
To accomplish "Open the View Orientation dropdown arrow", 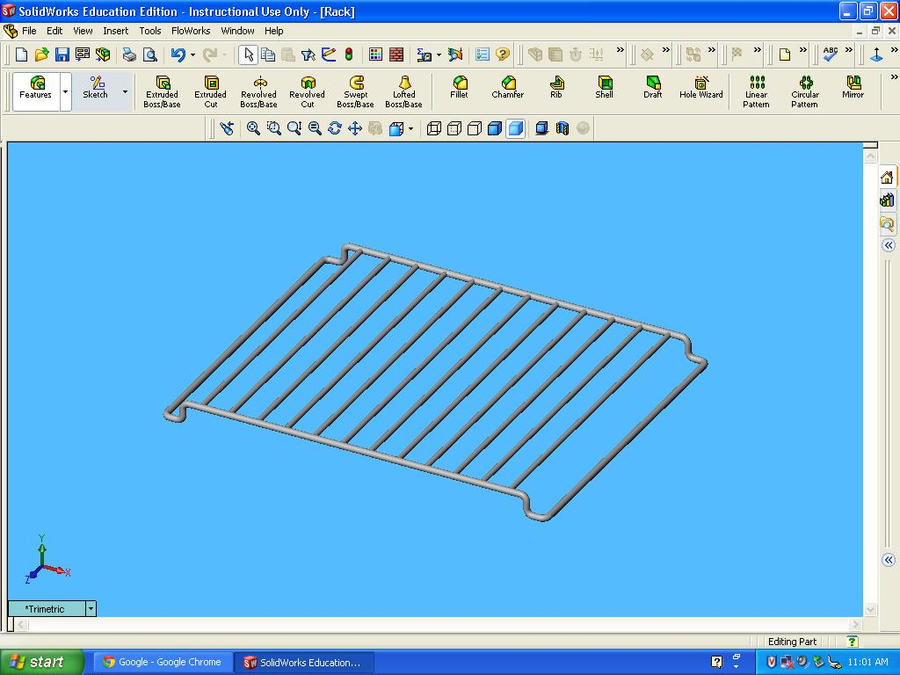I will coord(410,129).
